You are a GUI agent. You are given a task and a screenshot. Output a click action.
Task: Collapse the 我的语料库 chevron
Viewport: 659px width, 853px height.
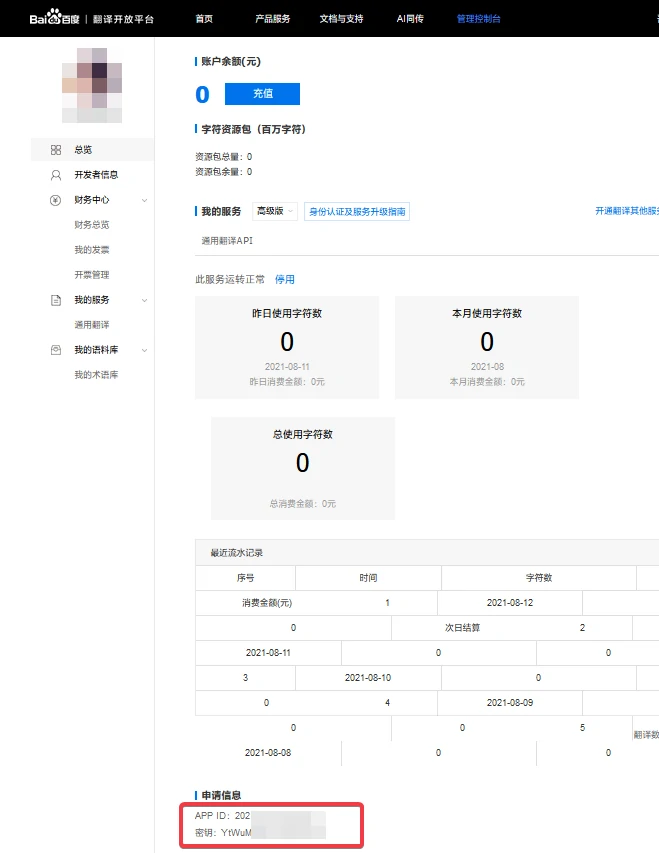coord(144,350)
